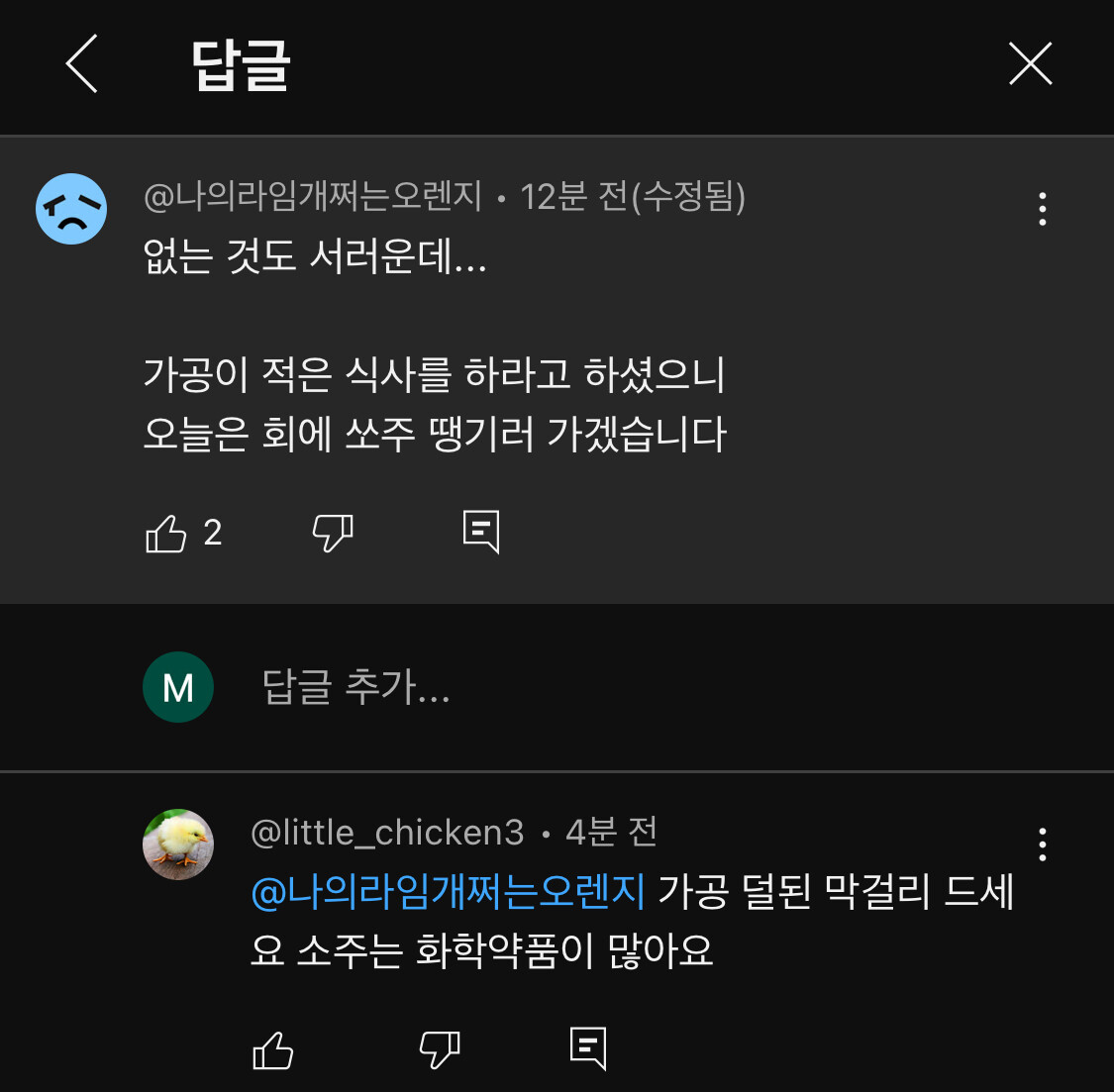Open three-dot menu on the top comment
This screenshot has height=1092, width=1114.
pos(1042,209)
